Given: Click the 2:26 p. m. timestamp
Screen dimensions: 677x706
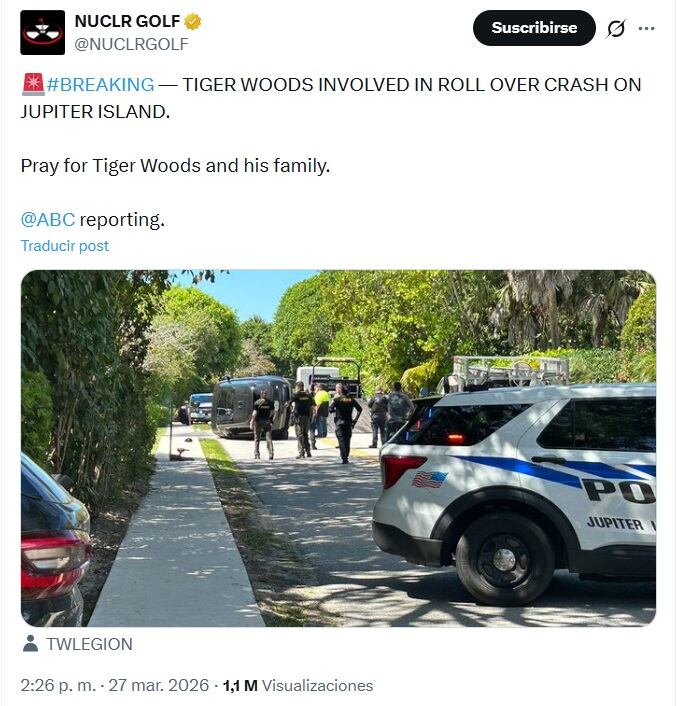Looking at the screenshot, I should [58, 685].
